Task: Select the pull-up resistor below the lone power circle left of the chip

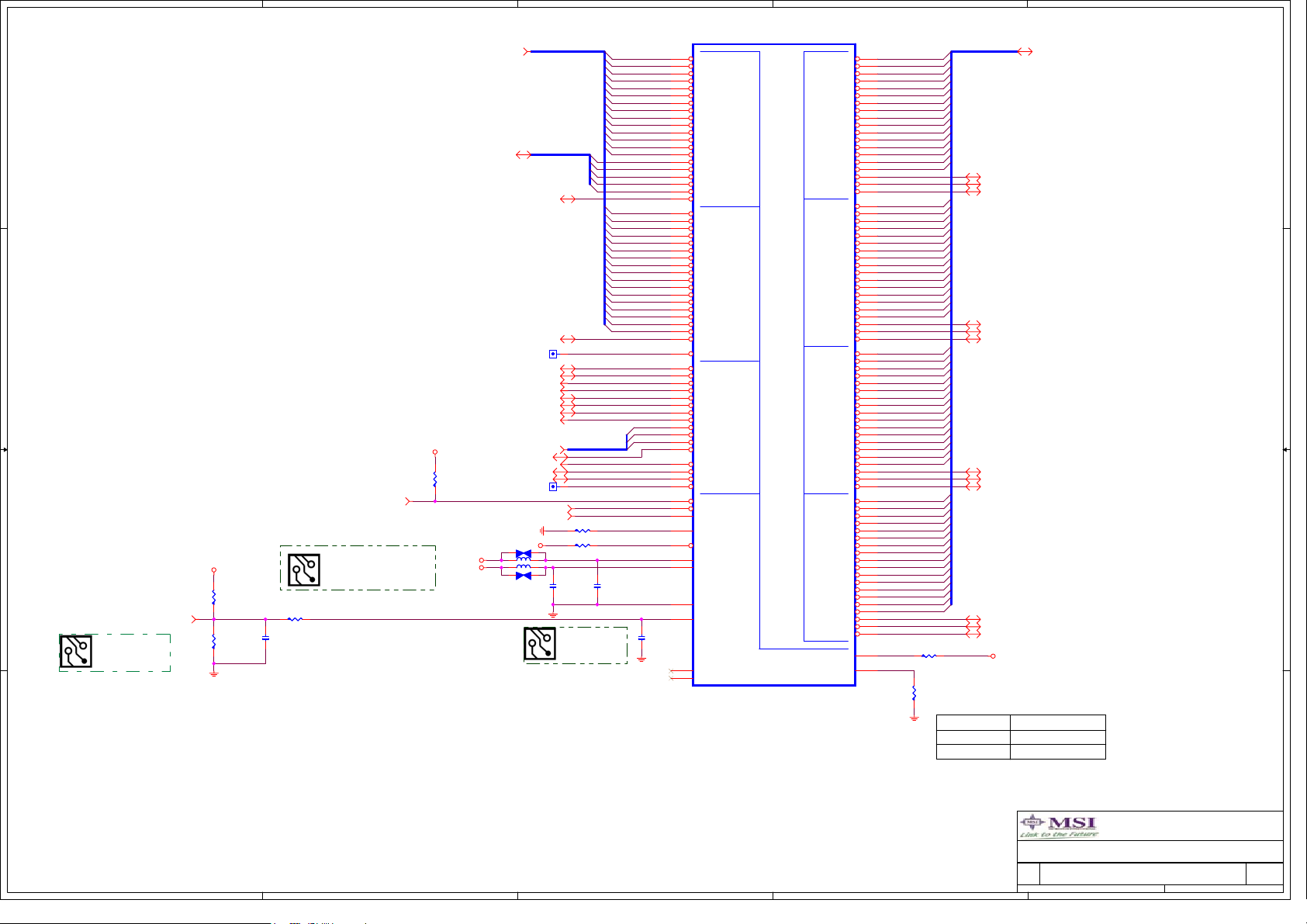Action: pyautogui.click(x=435, y=479)
